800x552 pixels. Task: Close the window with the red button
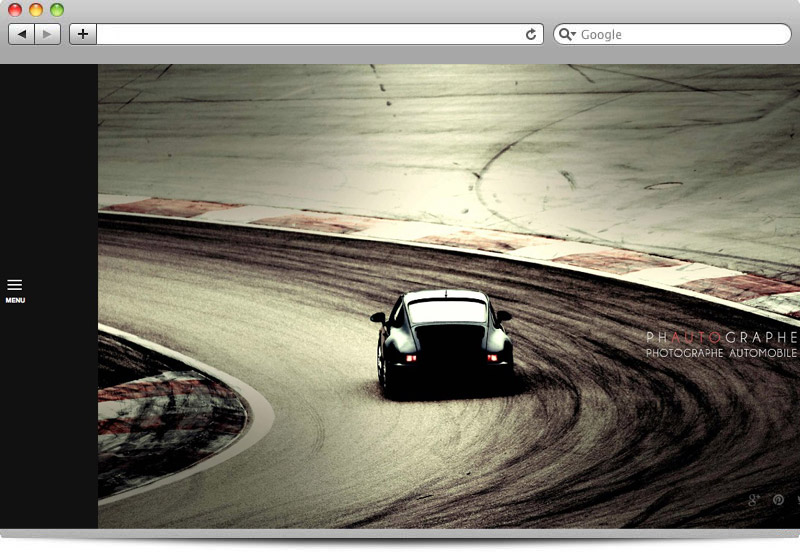tap(15, 10)
